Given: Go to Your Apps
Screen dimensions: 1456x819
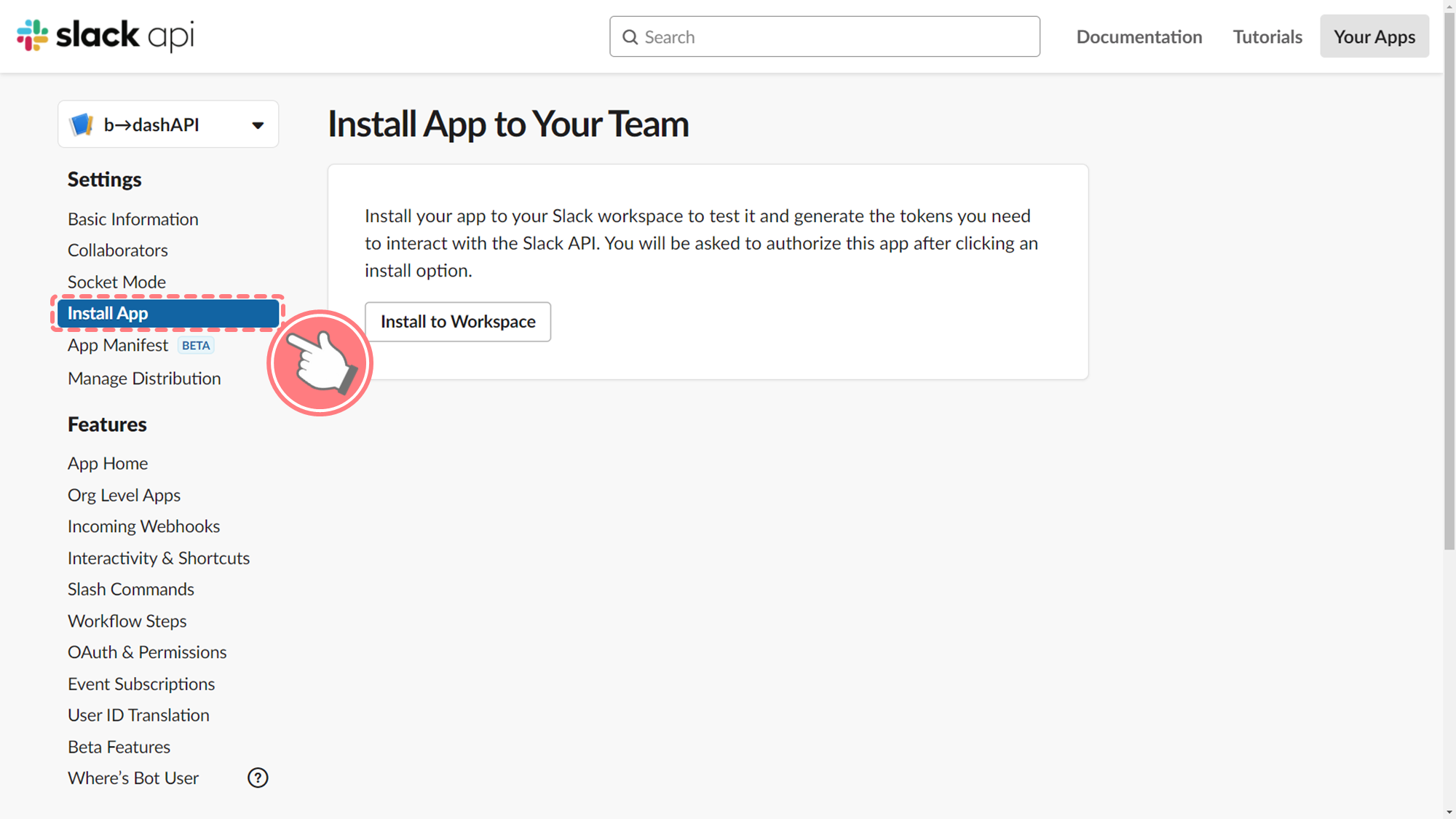Looking at the screenshot, I should pos(1374,36).
